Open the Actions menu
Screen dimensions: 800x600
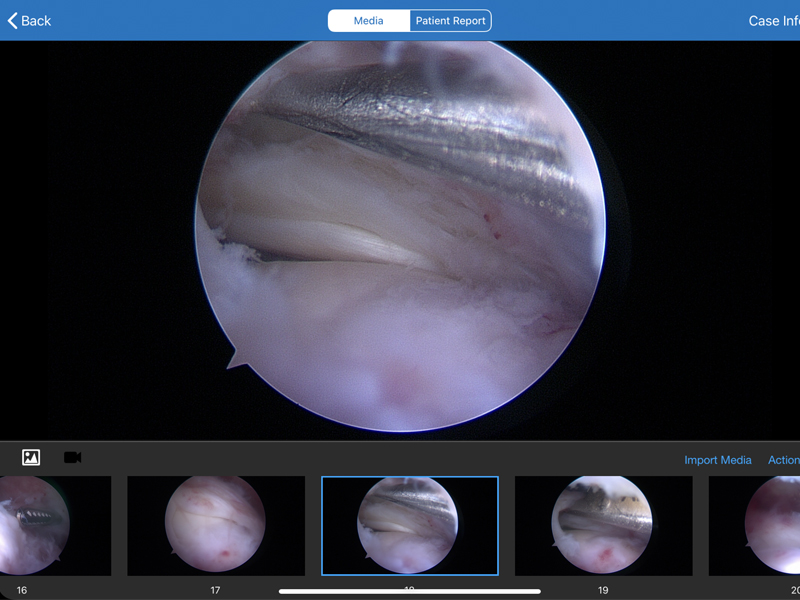point(784,460)
